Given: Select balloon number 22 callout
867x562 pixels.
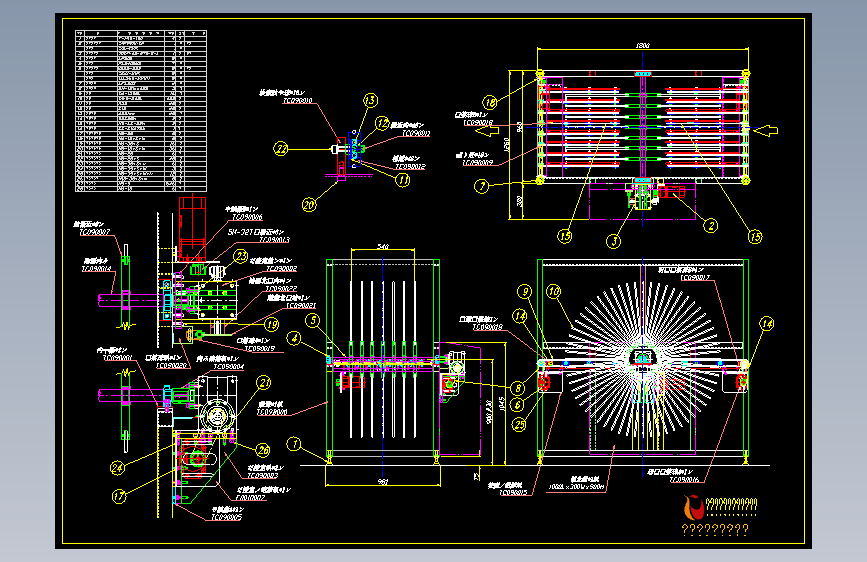Looking at the screenshot, I should click(x=281, y=149).
